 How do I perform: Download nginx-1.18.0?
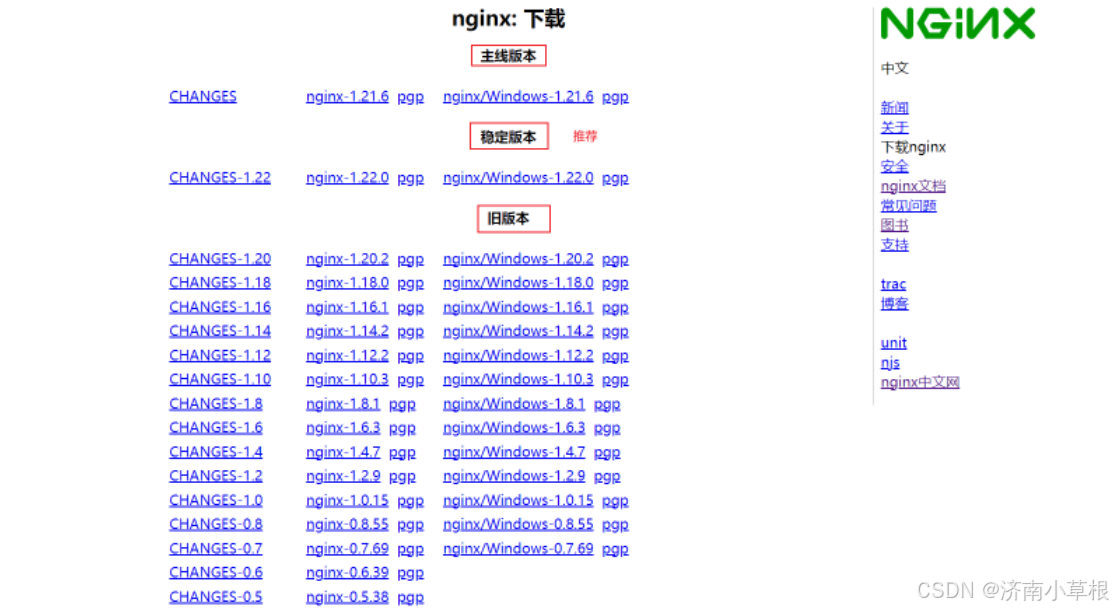[347, 283]
